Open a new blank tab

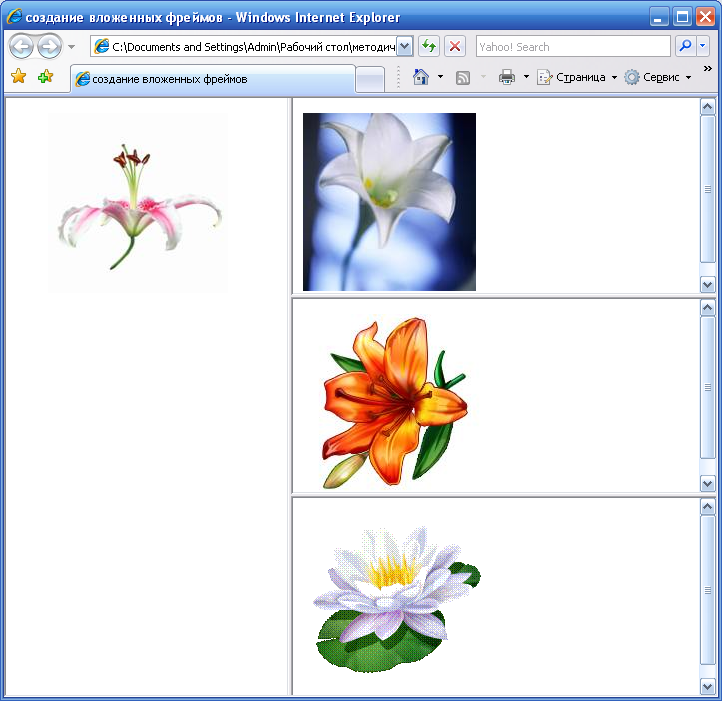(370, 79)
